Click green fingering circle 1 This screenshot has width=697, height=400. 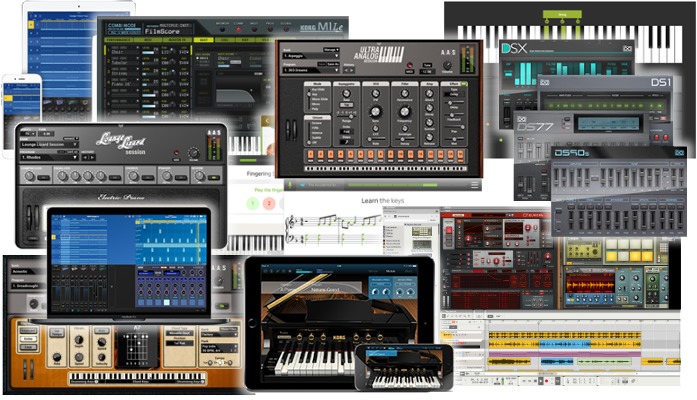coord(252,204)
